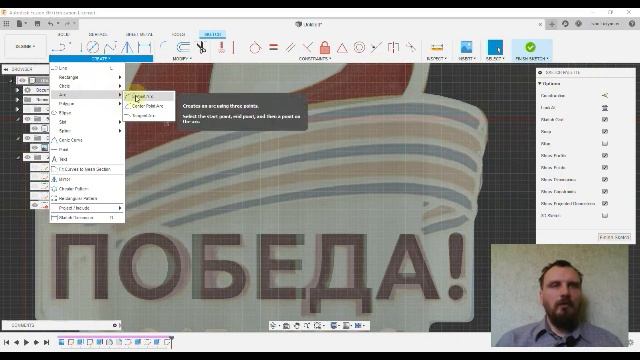640x360 pixels.
Task: Click the Save icon in top bar
Action: [x=37, y=24]
